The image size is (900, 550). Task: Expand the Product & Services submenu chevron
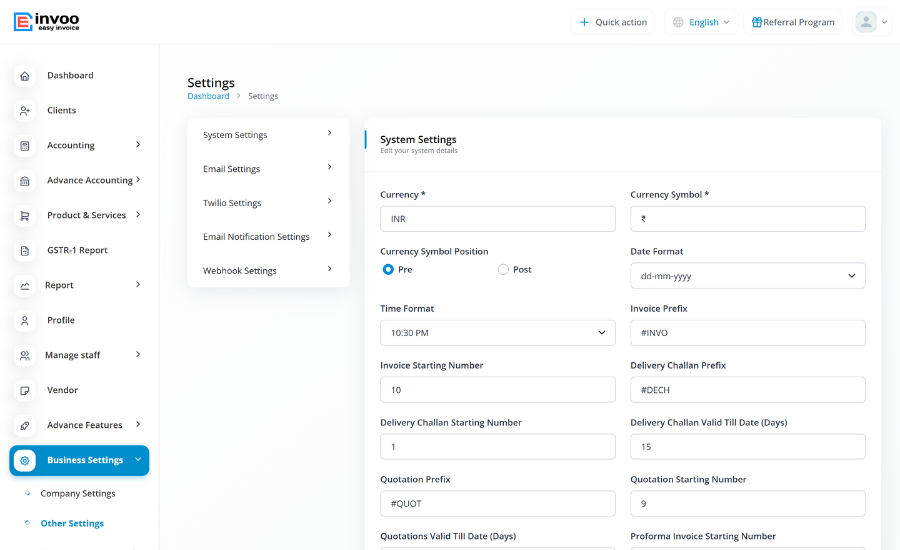[138, 214]
